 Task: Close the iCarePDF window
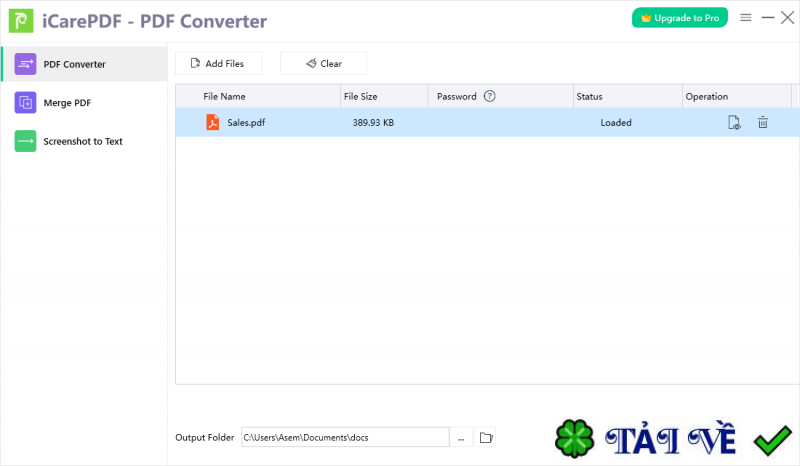787,18
